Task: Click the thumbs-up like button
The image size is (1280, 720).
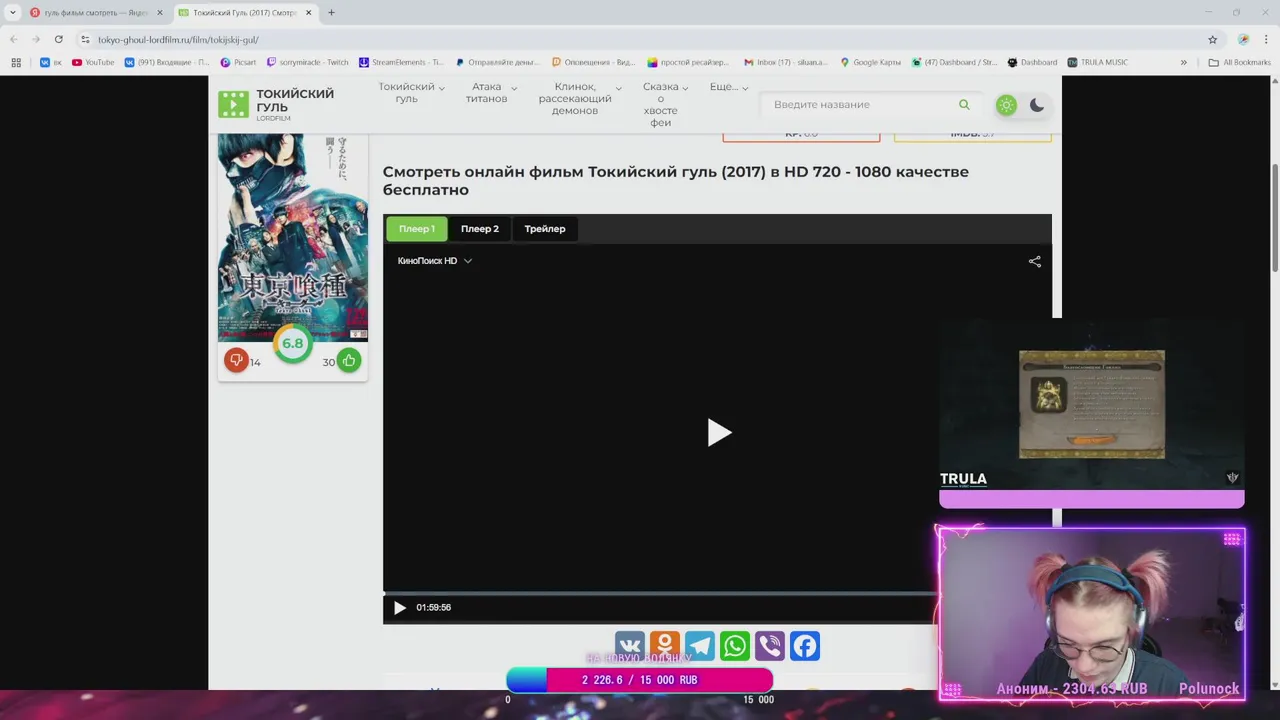Action: point(349,360)
